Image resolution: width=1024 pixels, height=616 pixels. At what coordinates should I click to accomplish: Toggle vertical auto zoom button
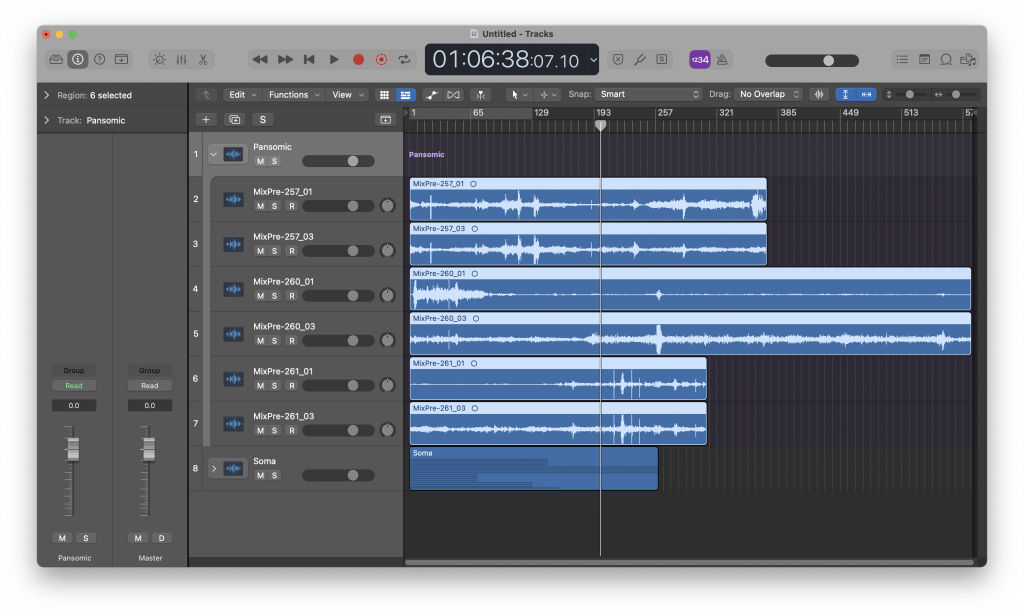845,95
